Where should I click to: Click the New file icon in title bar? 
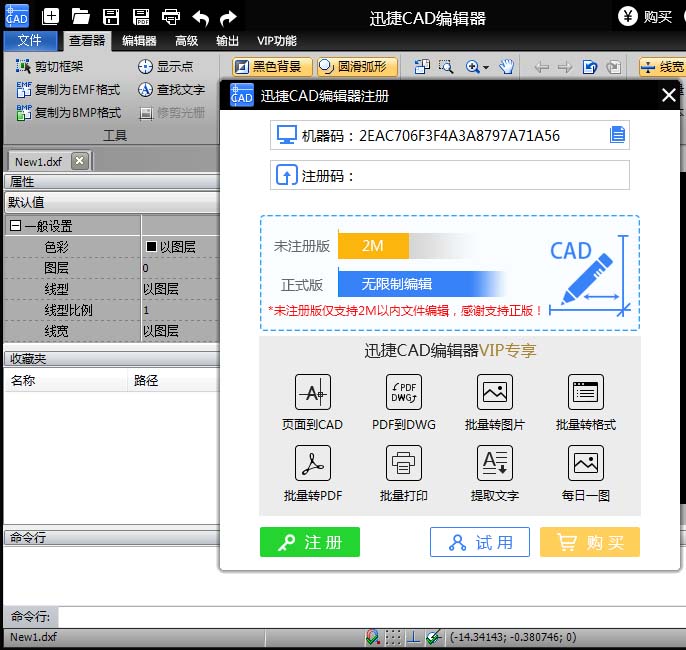coord(50,17)
